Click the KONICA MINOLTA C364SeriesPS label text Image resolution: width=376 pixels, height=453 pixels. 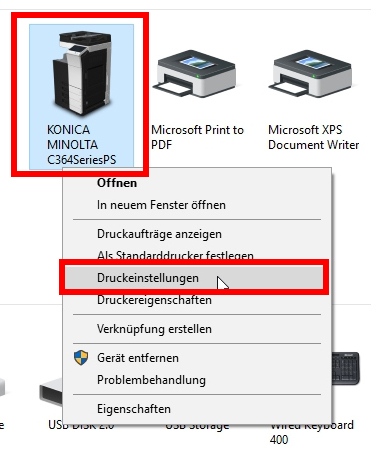point(81,145)
